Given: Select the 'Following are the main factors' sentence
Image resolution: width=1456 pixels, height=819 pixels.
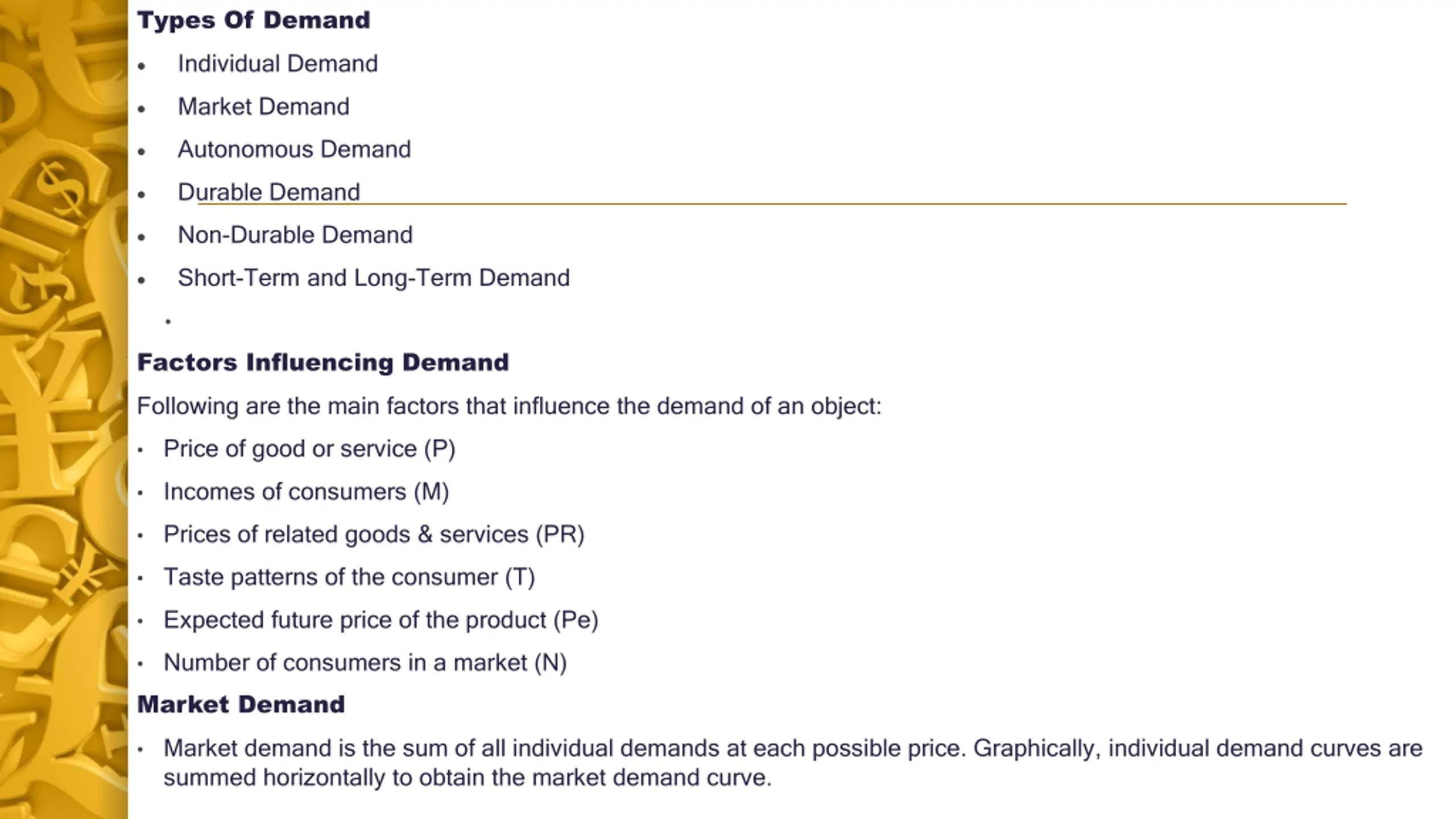Looking at the screenshot, I should point(509,406).
